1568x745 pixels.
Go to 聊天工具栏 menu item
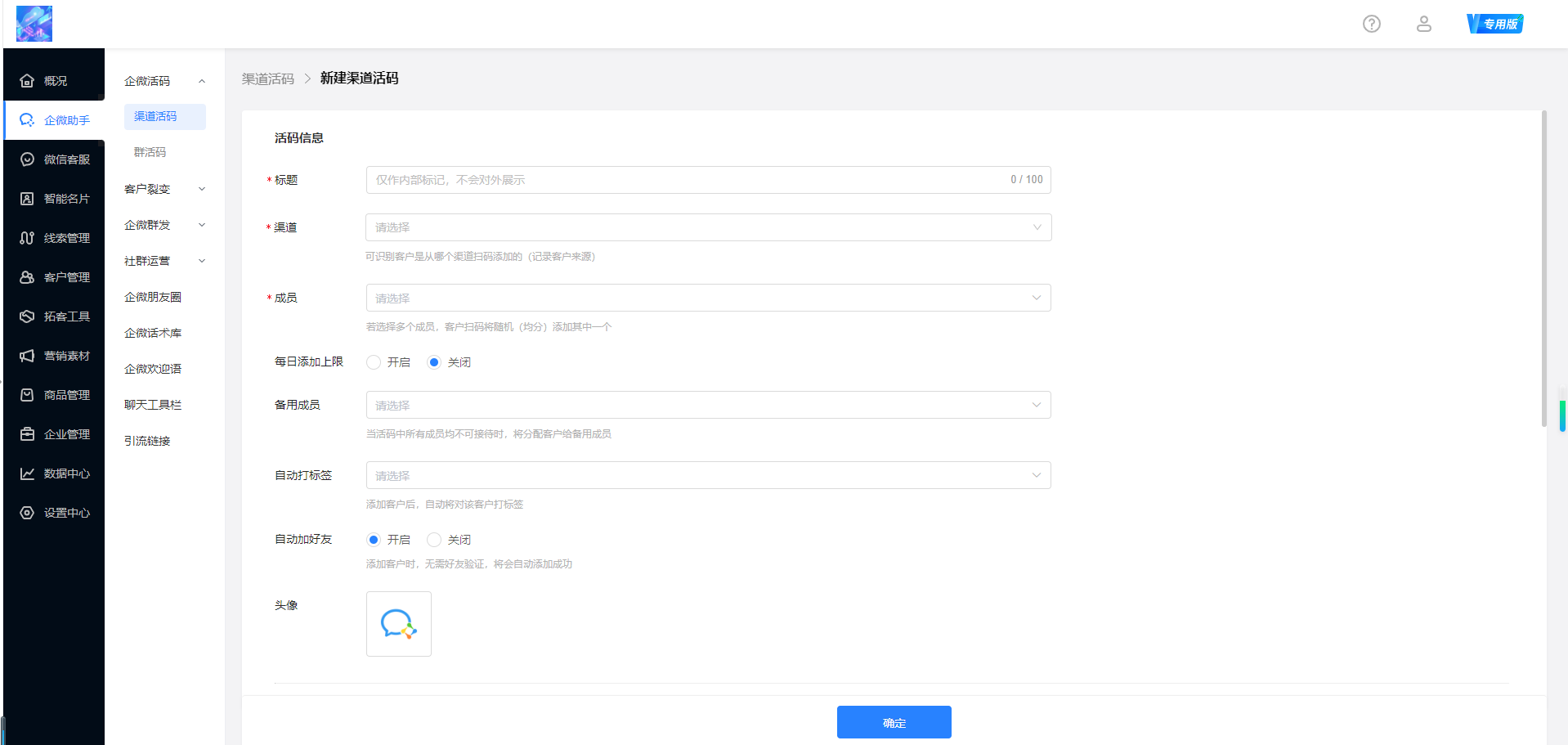point(153,405)
